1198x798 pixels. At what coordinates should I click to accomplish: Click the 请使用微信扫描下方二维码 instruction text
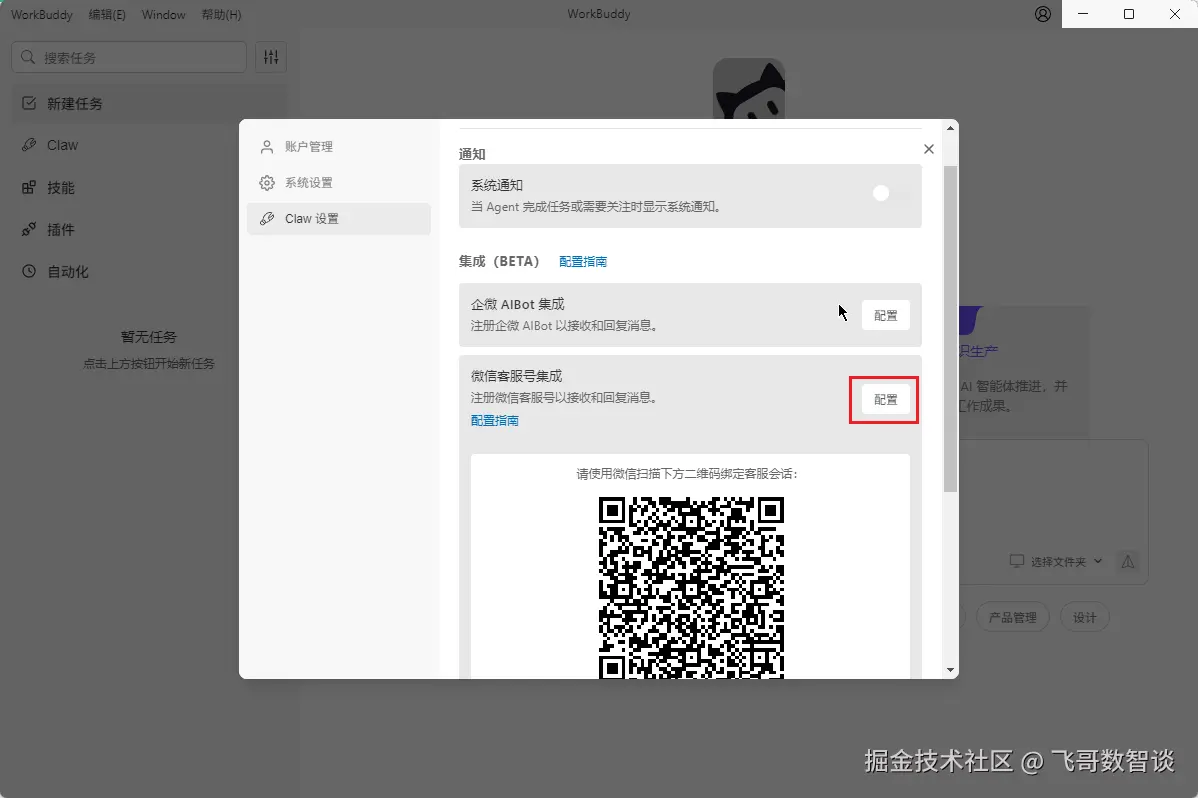[x=687, y=474]
